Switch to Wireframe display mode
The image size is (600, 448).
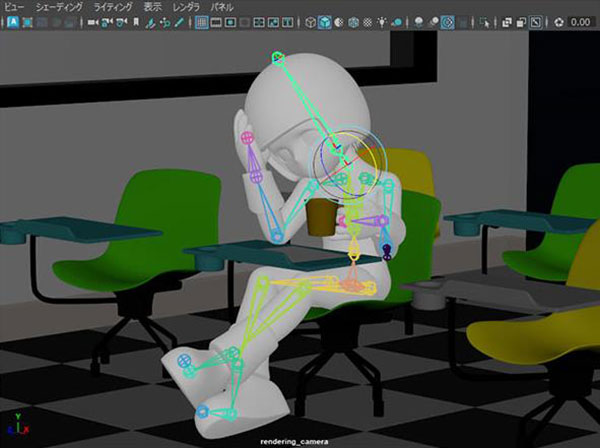(311, 21)
